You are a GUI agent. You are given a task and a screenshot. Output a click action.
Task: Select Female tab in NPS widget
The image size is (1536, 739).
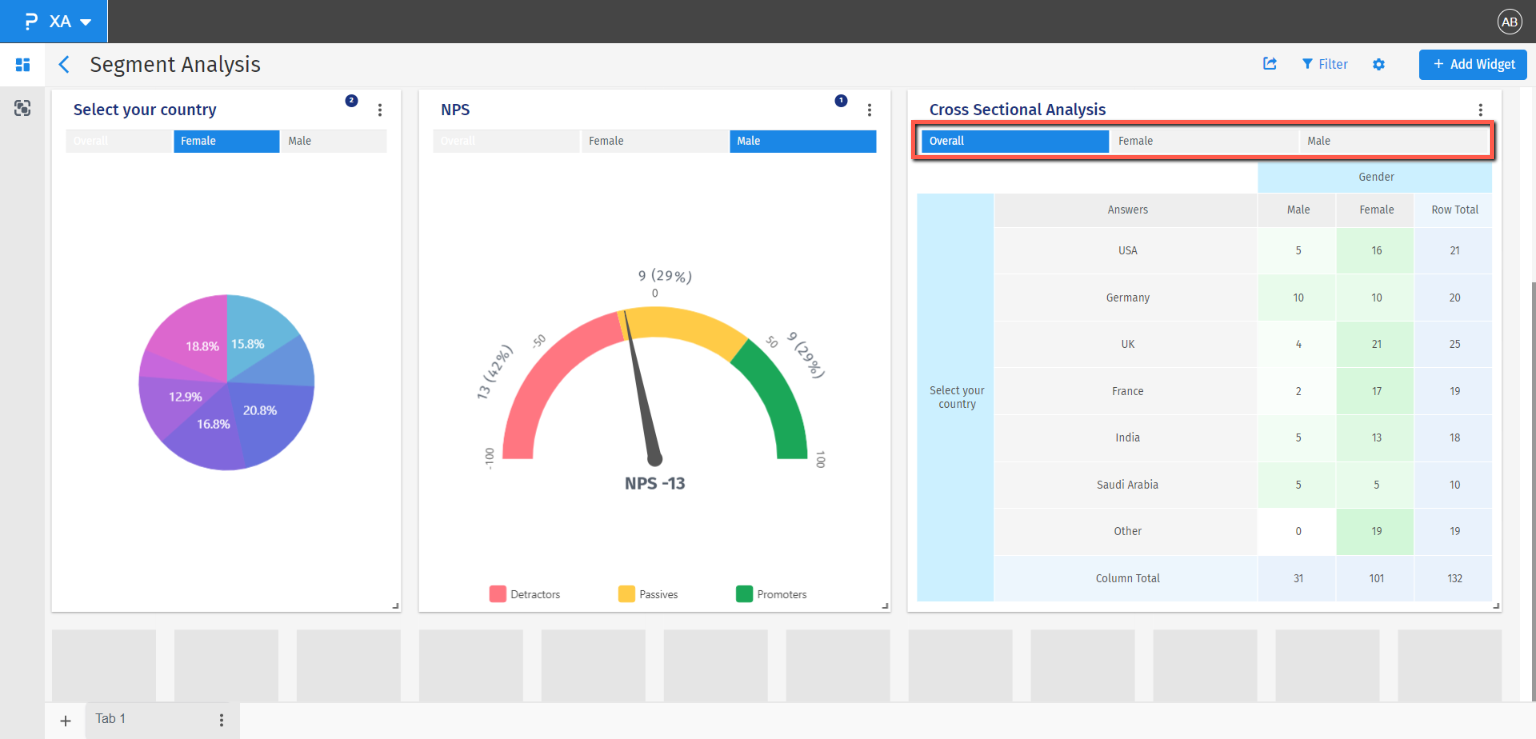655,141
